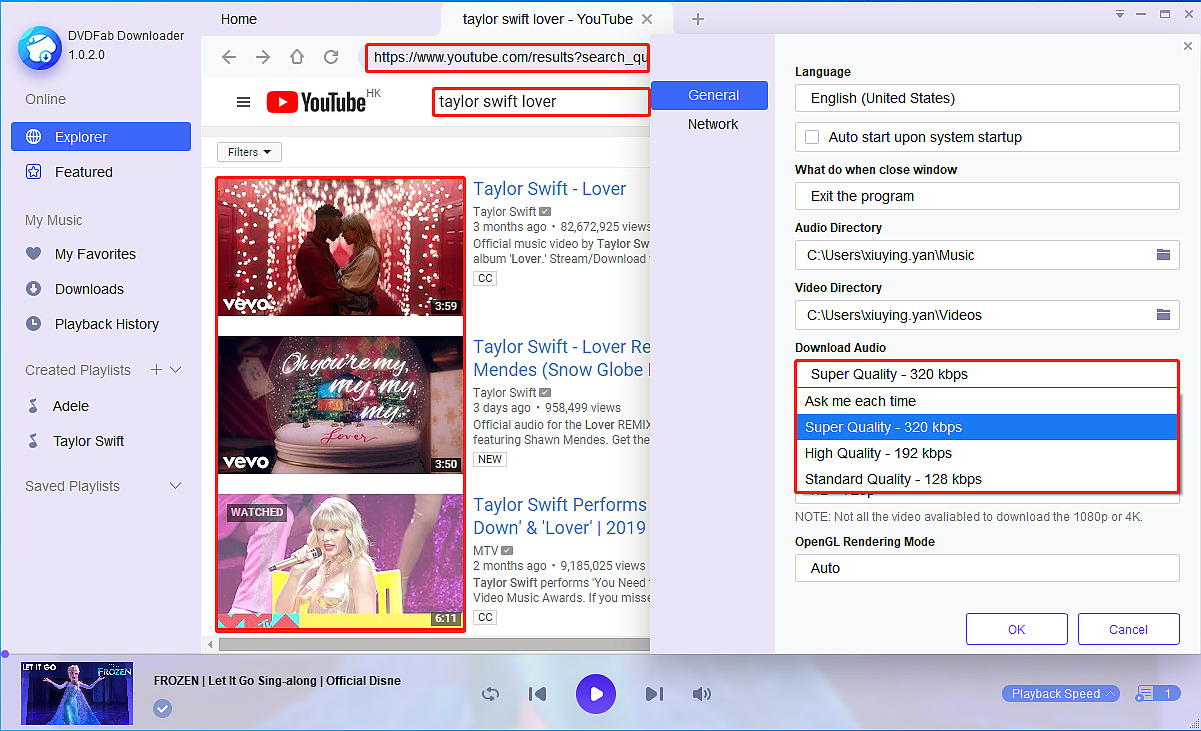The image size is (1201, 731).
Task: Click the FROZEN Let It Go thumbnail
Action: pos(78,694)
